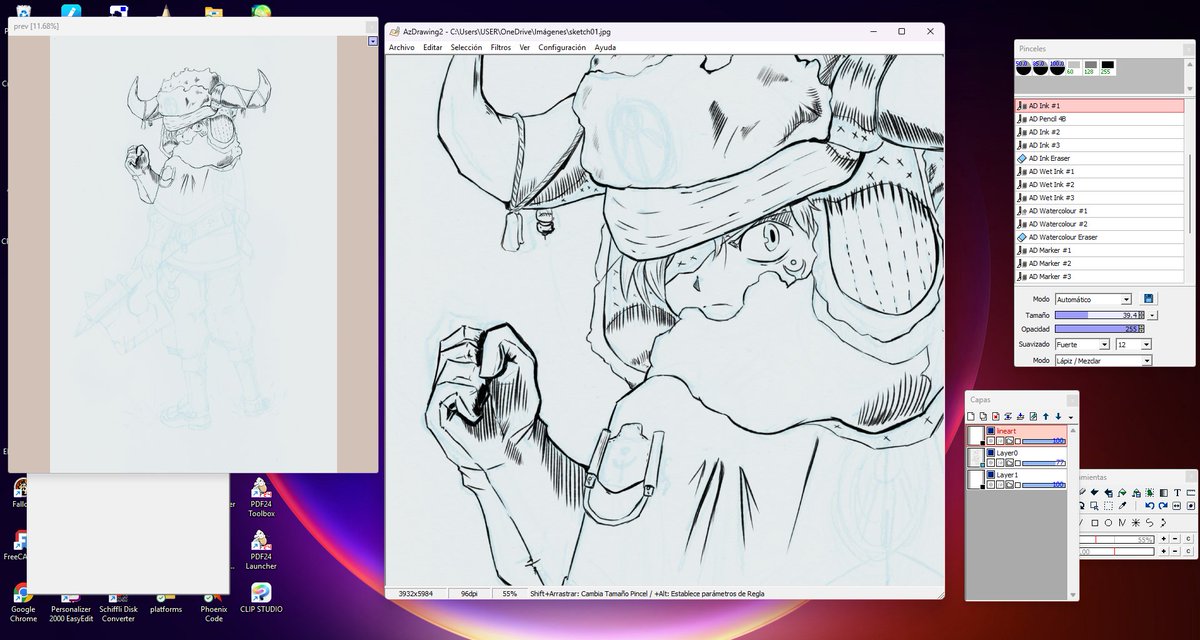Screen dimensions: 1200x640
Task: Open the Suavizado Fuerte dropdown
Action: [x=1082, y=344]
